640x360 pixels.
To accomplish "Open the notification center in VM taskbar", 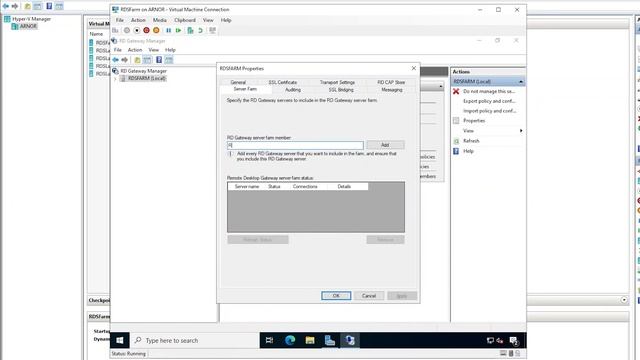I will [x=514, y=340].
